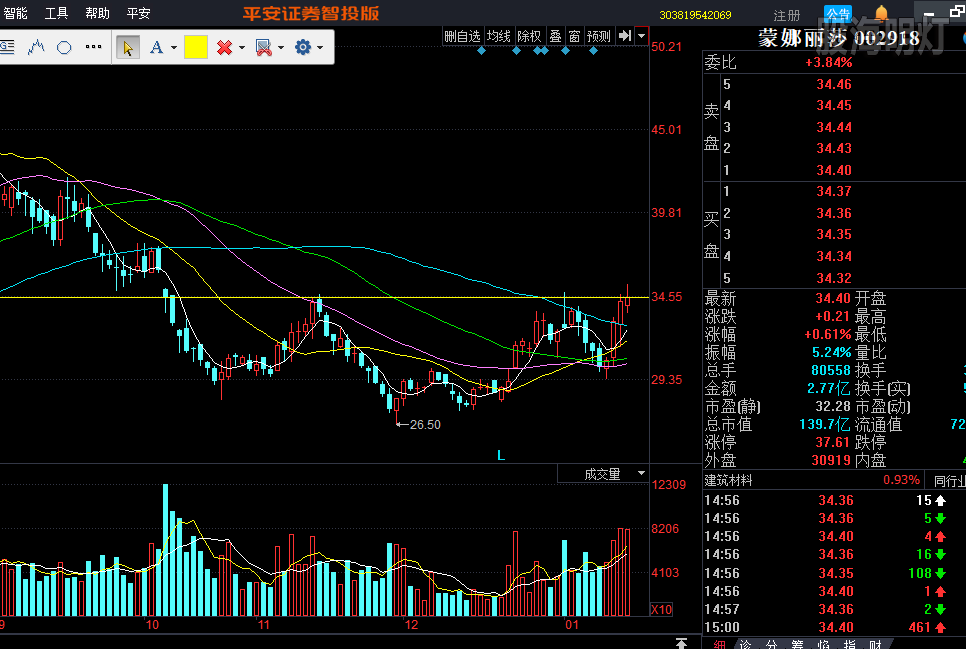Click the 删自选 button
Viewport: 966px width, 649px height.
[462, 36]
